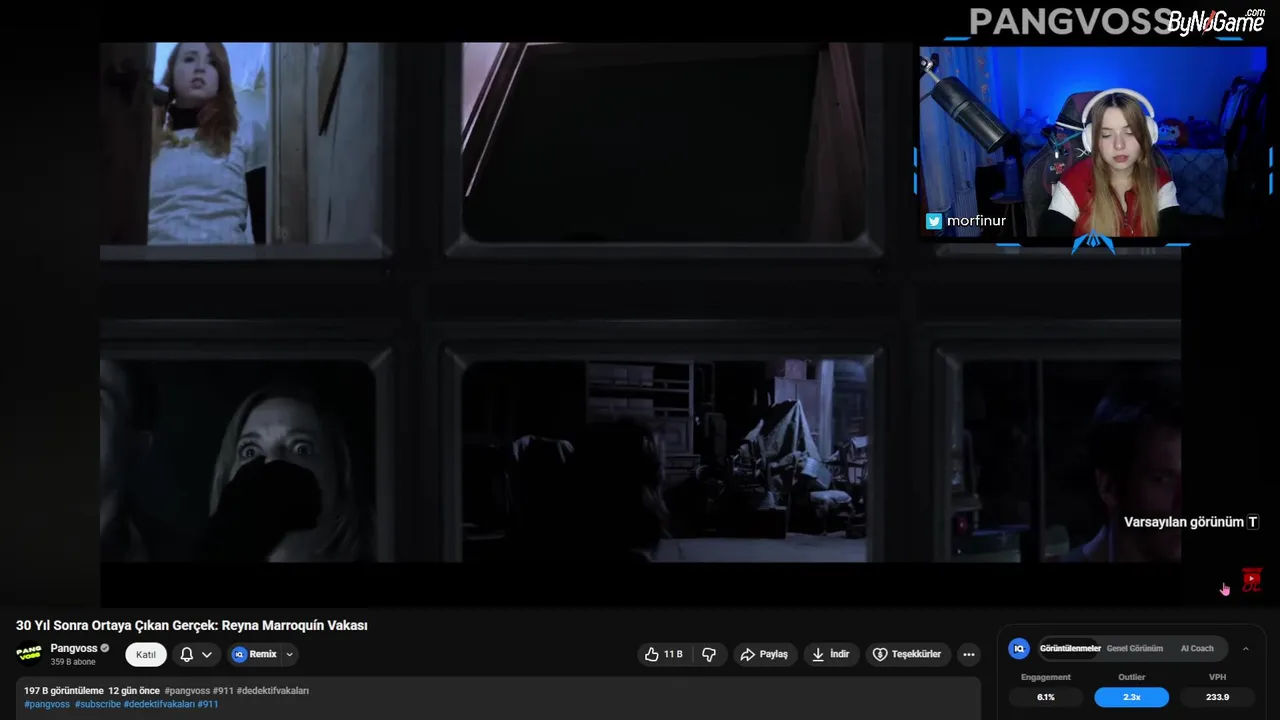Image resolution: width=1280 pixels, height=720 pixels.
Task: Join the channel with Katıl button
Action: [146, 654]
